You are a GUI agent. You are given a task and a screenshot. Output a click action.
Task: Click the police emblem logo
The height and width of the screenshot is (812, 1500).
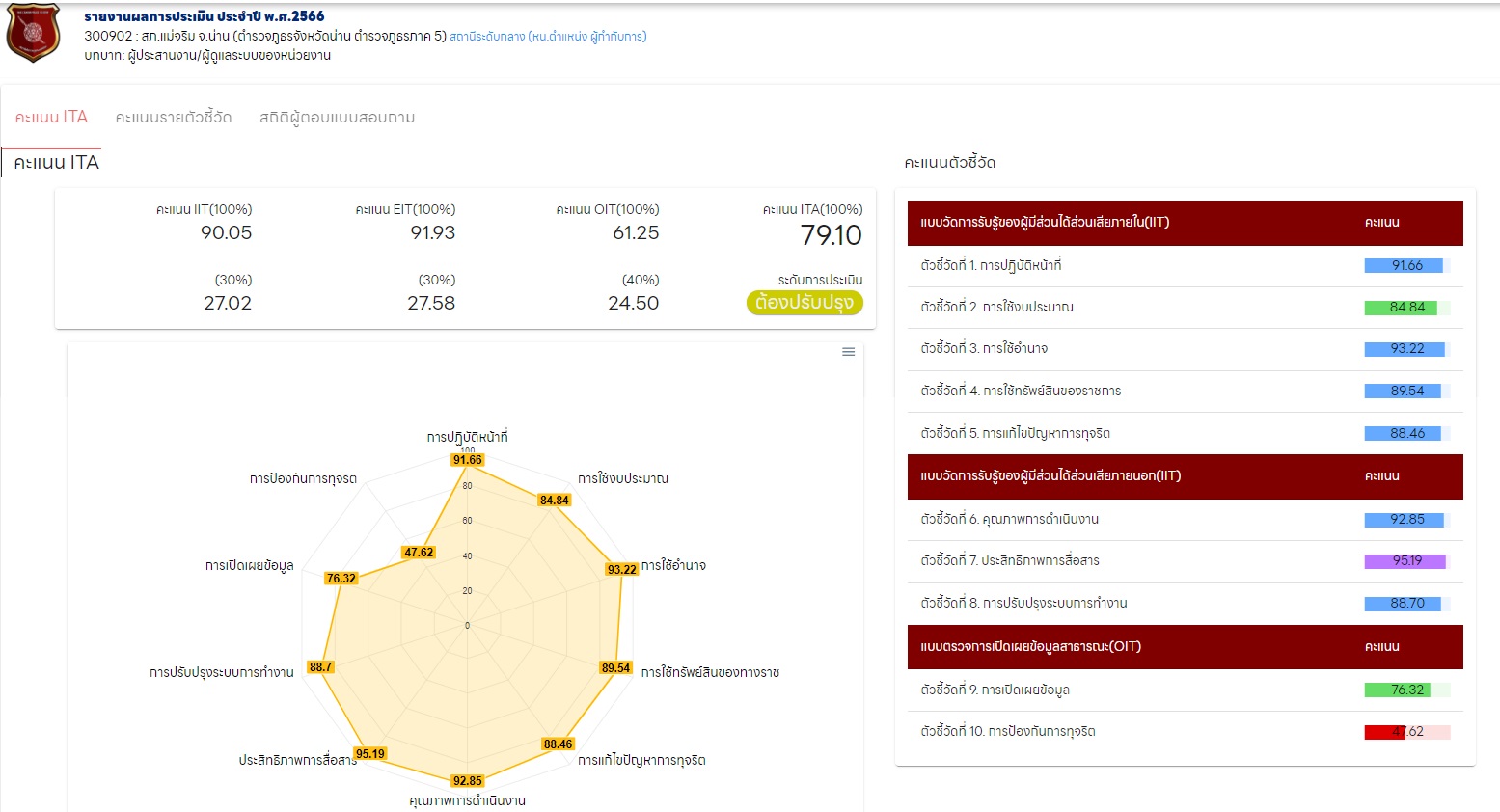[x=33, y=33]
